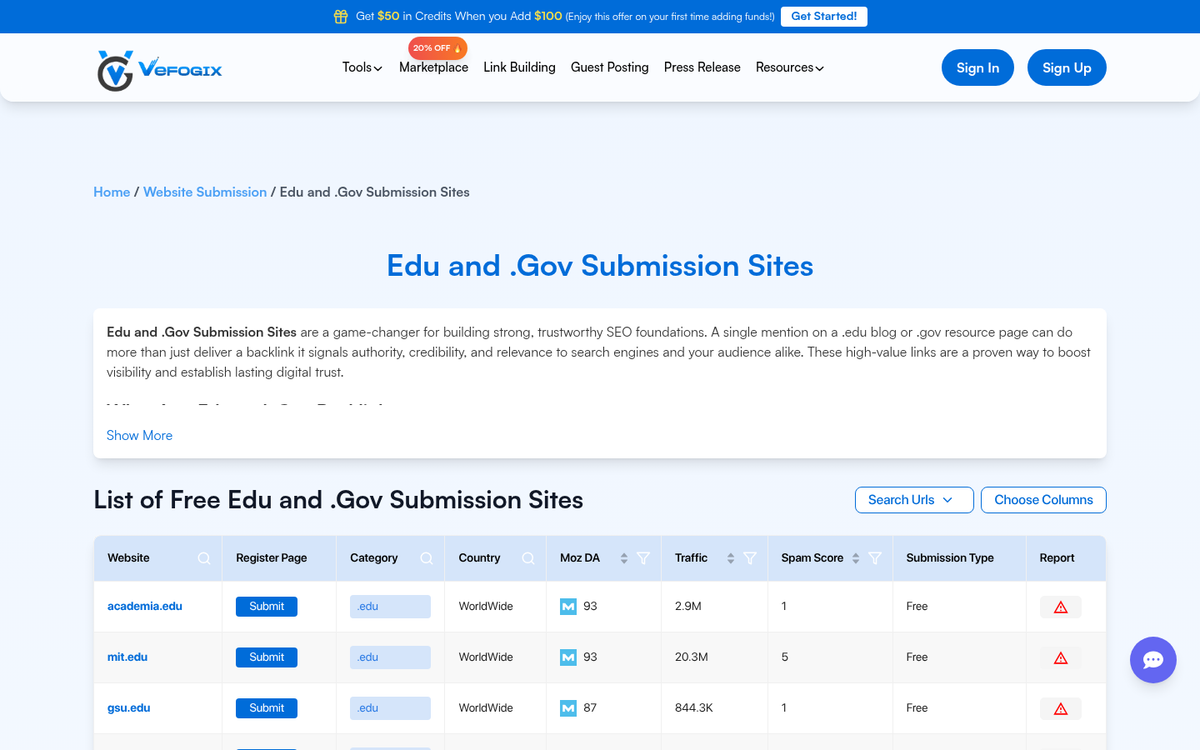Click the filter funnel on the Traffic column
Screen dimensions: 1200x750
pos(750,558)
